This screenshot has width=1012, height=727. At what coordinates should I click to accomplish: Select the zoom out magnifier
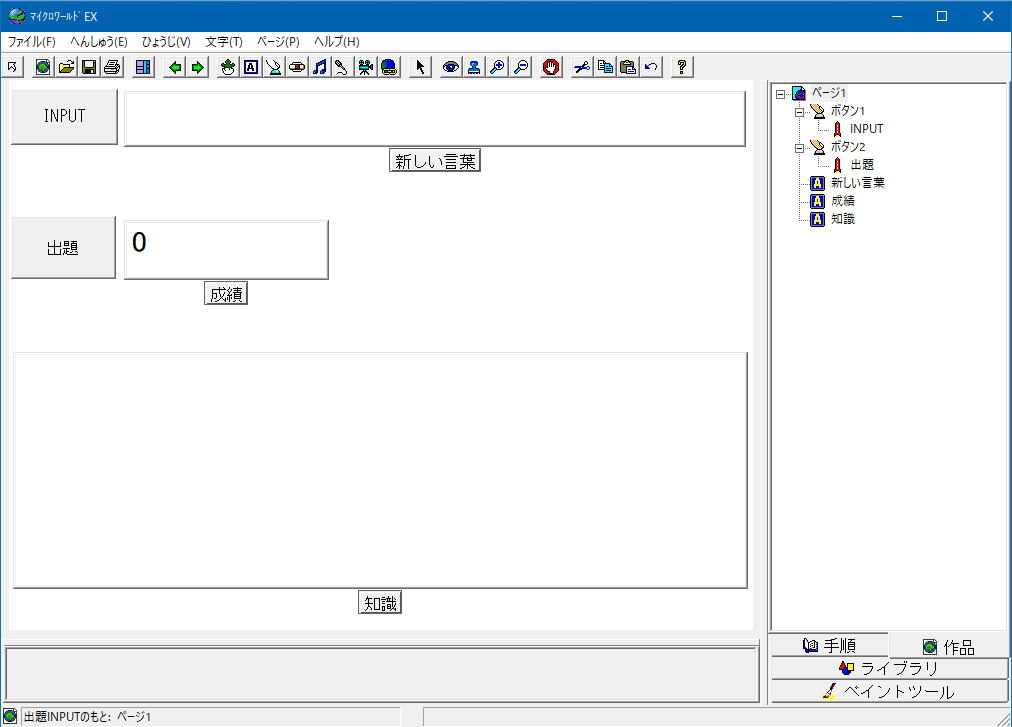point(520,67)
